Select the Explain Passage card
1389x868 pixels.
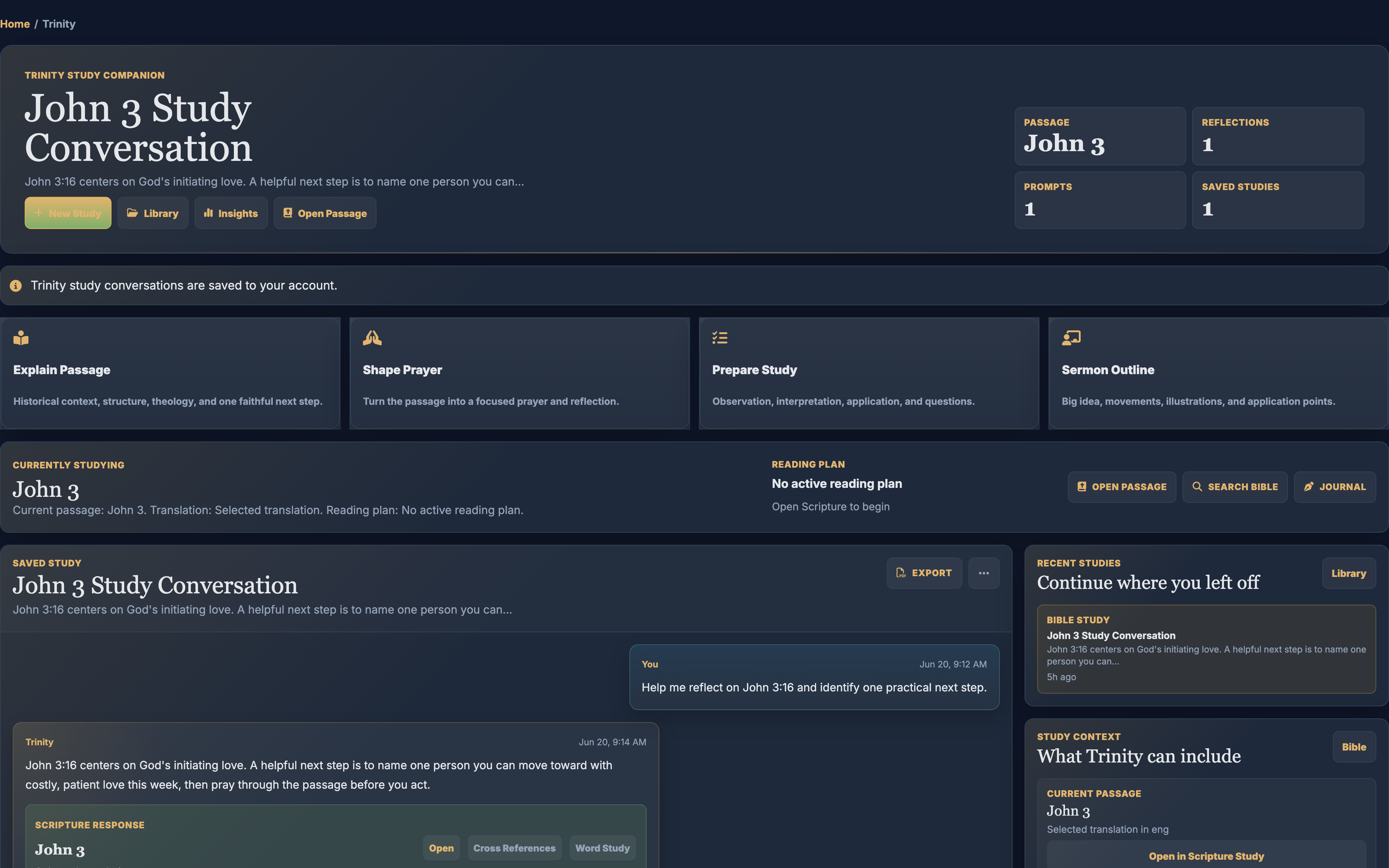coord(170,373)
